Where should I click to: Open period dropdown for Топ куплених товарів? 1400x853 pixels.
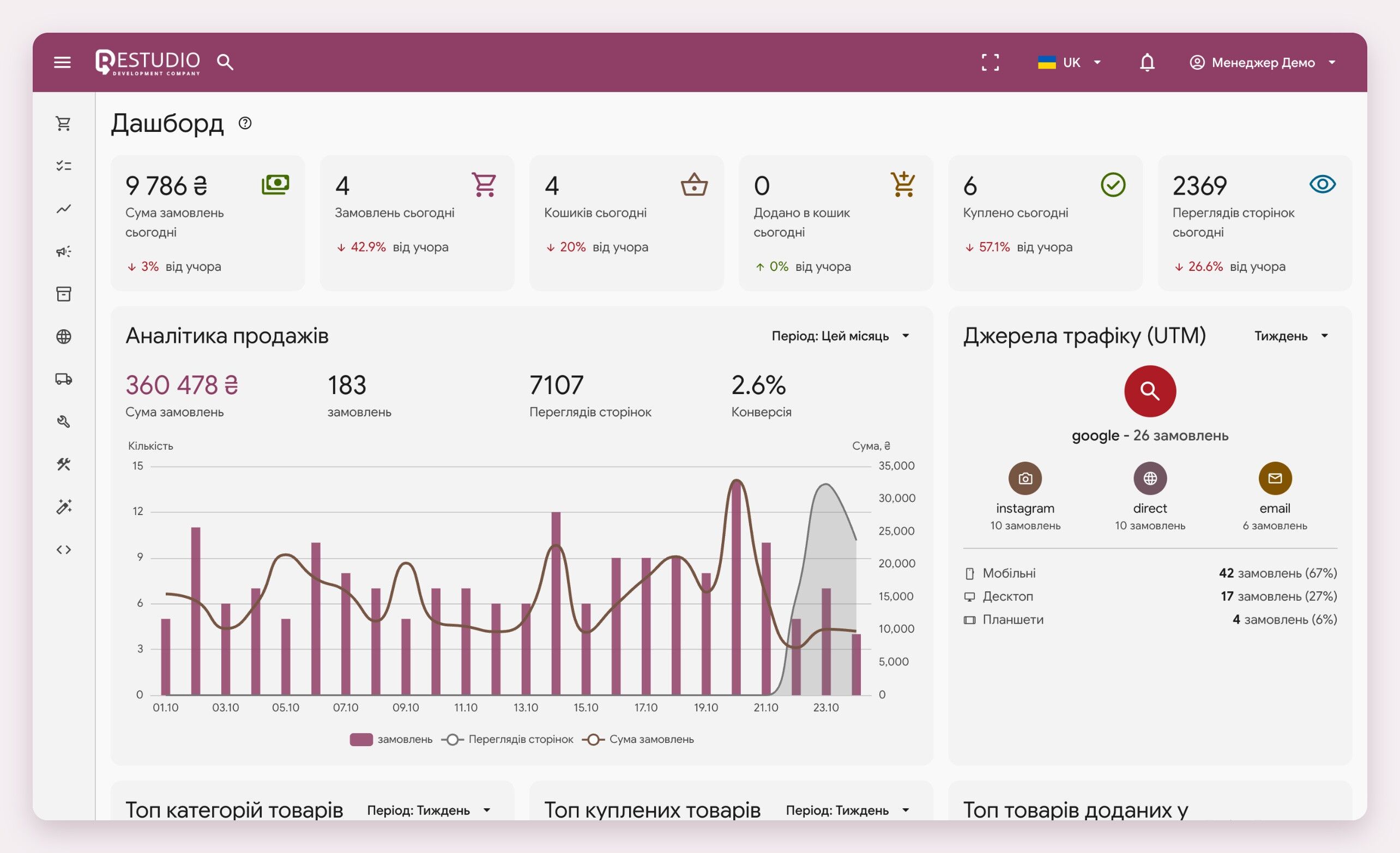(x=847, y=810)
